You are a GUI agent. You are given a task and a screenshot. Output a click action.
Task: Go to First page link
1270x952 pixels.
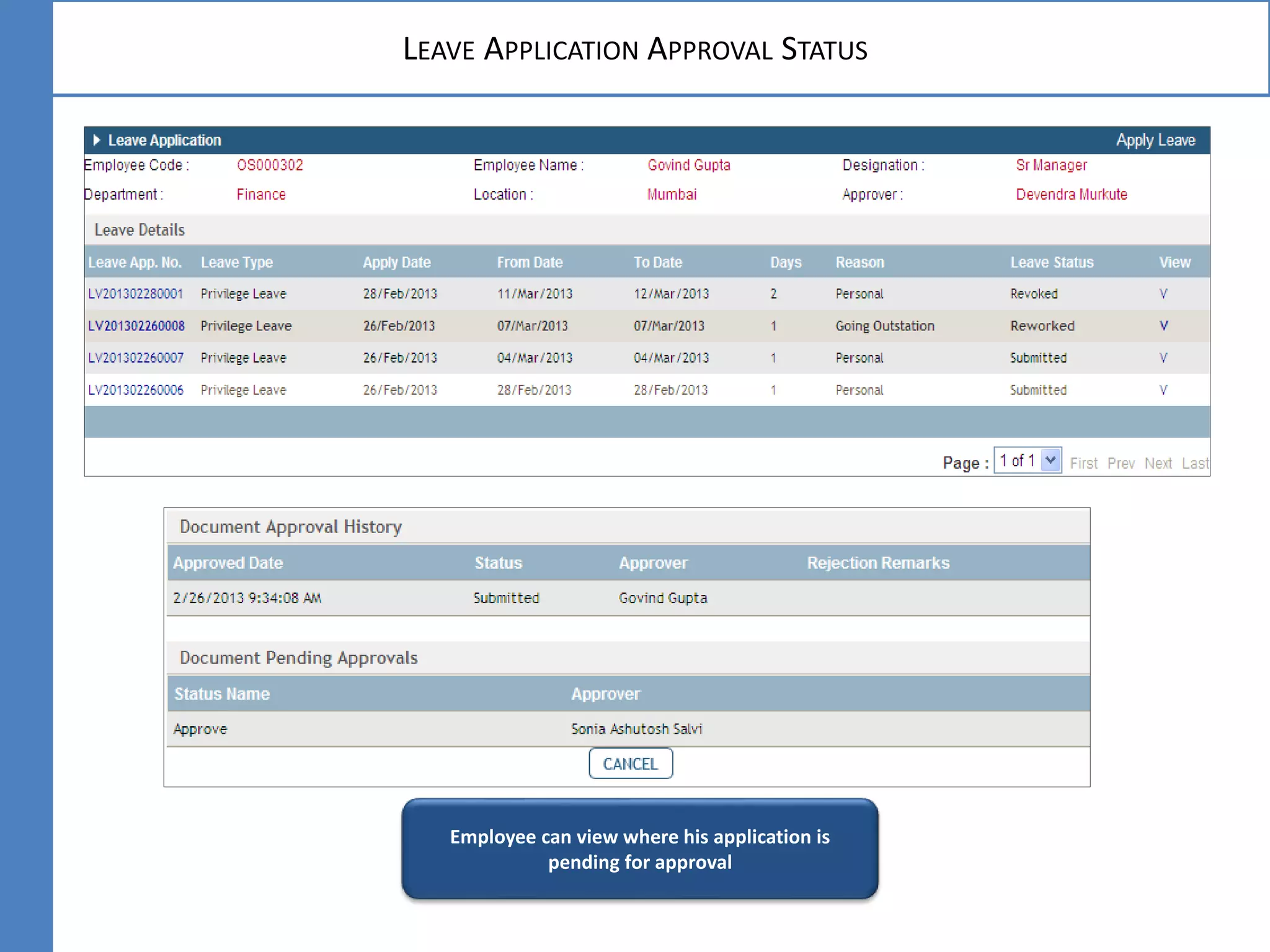[1083, 463]
